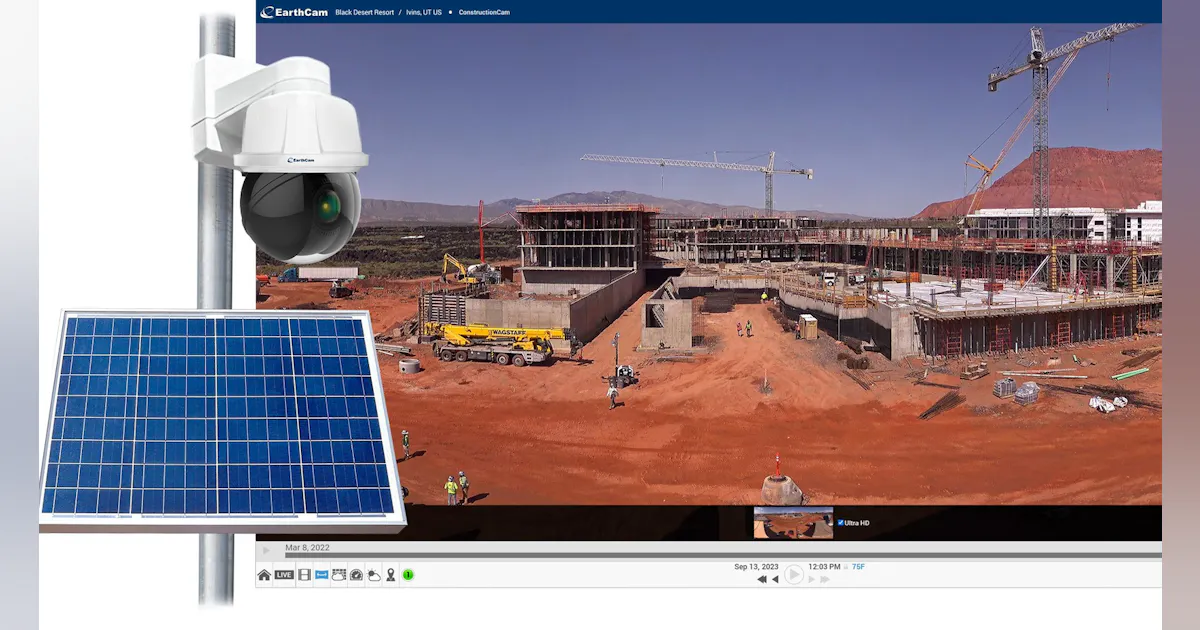Open the time-lapse filmstrip icon

304,575
